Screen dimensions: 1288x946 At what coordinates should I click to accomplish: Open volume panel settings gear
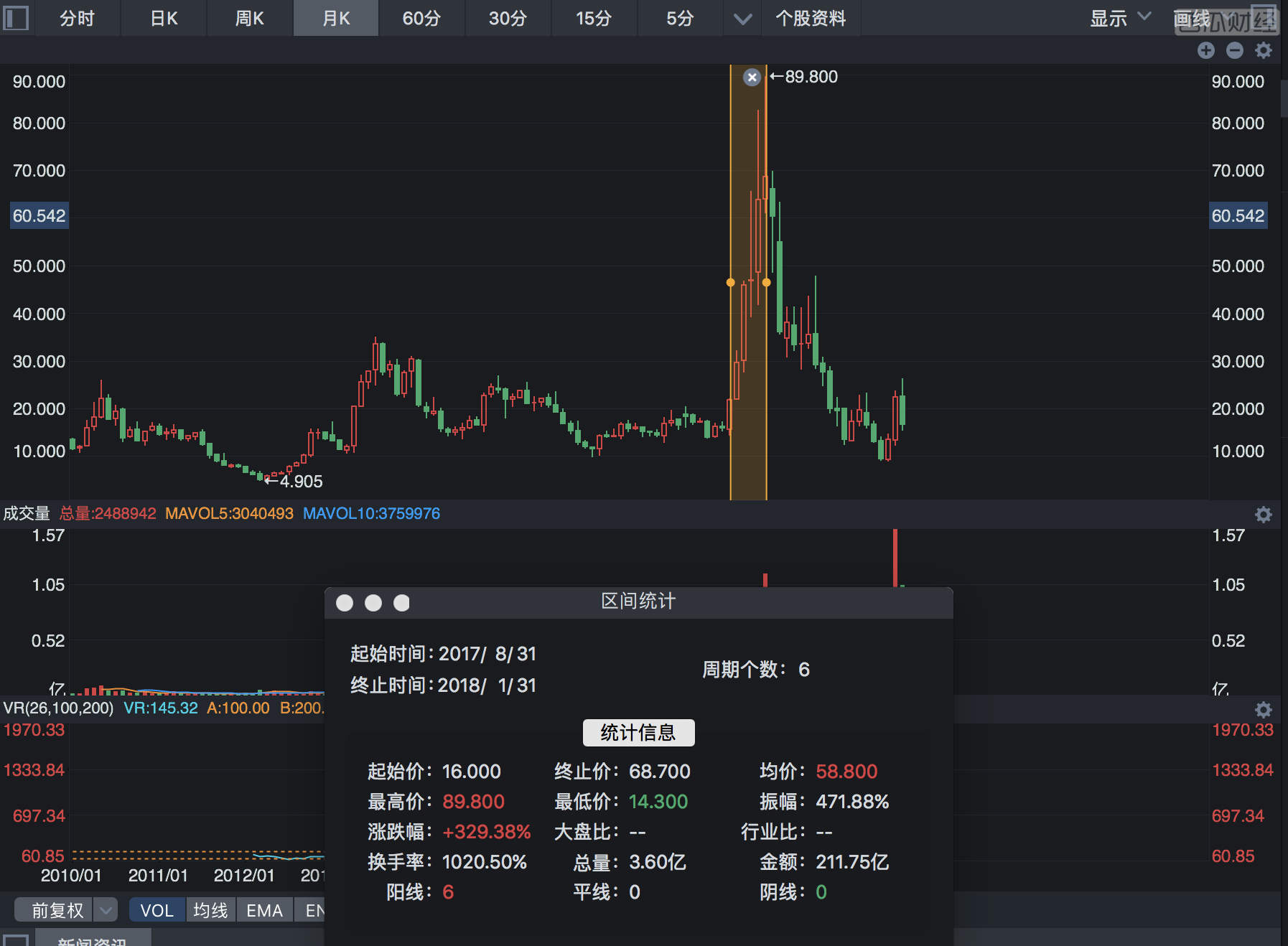(1264, 514)
